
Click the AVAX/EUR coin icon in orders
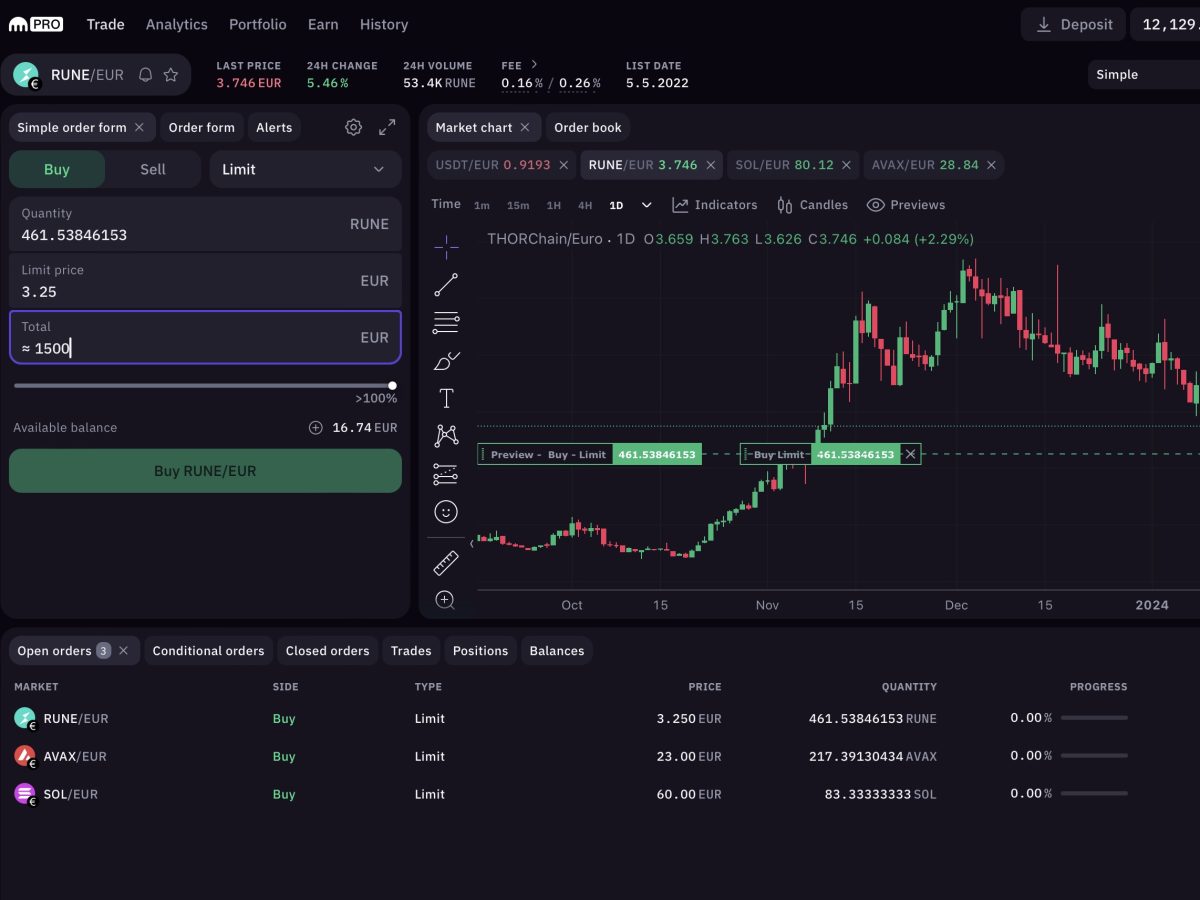click(25, 756)
